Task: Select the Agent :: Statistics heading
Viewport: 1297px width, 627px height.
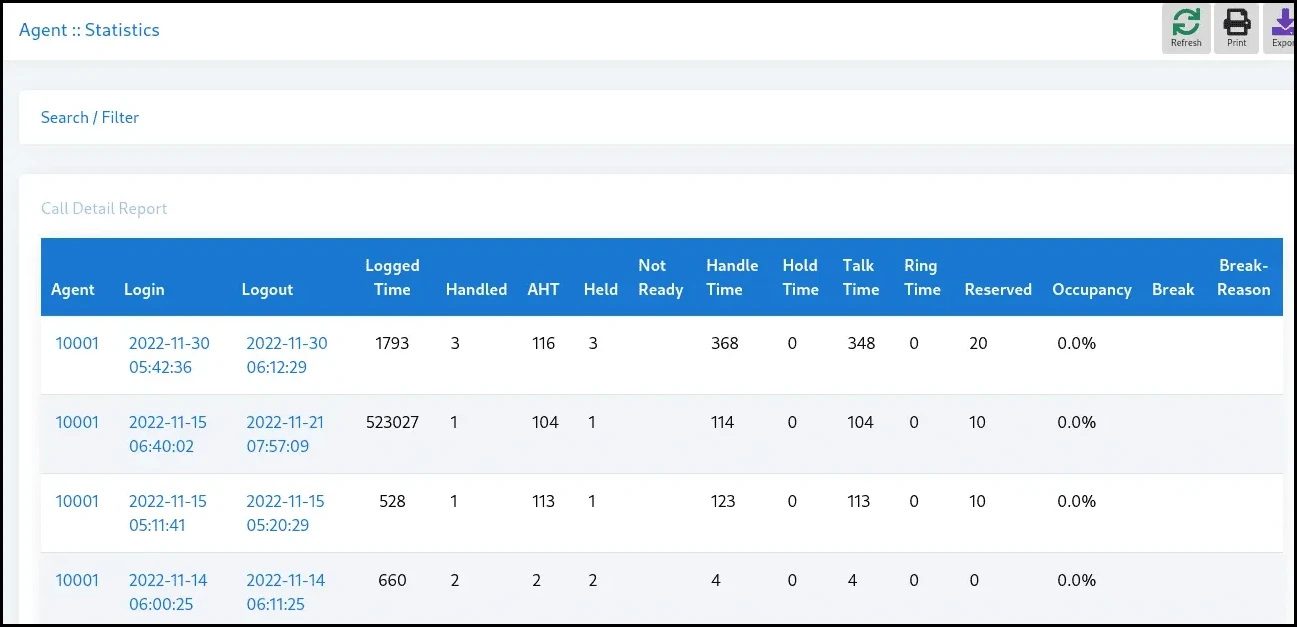Action: (x=89, y=30)
